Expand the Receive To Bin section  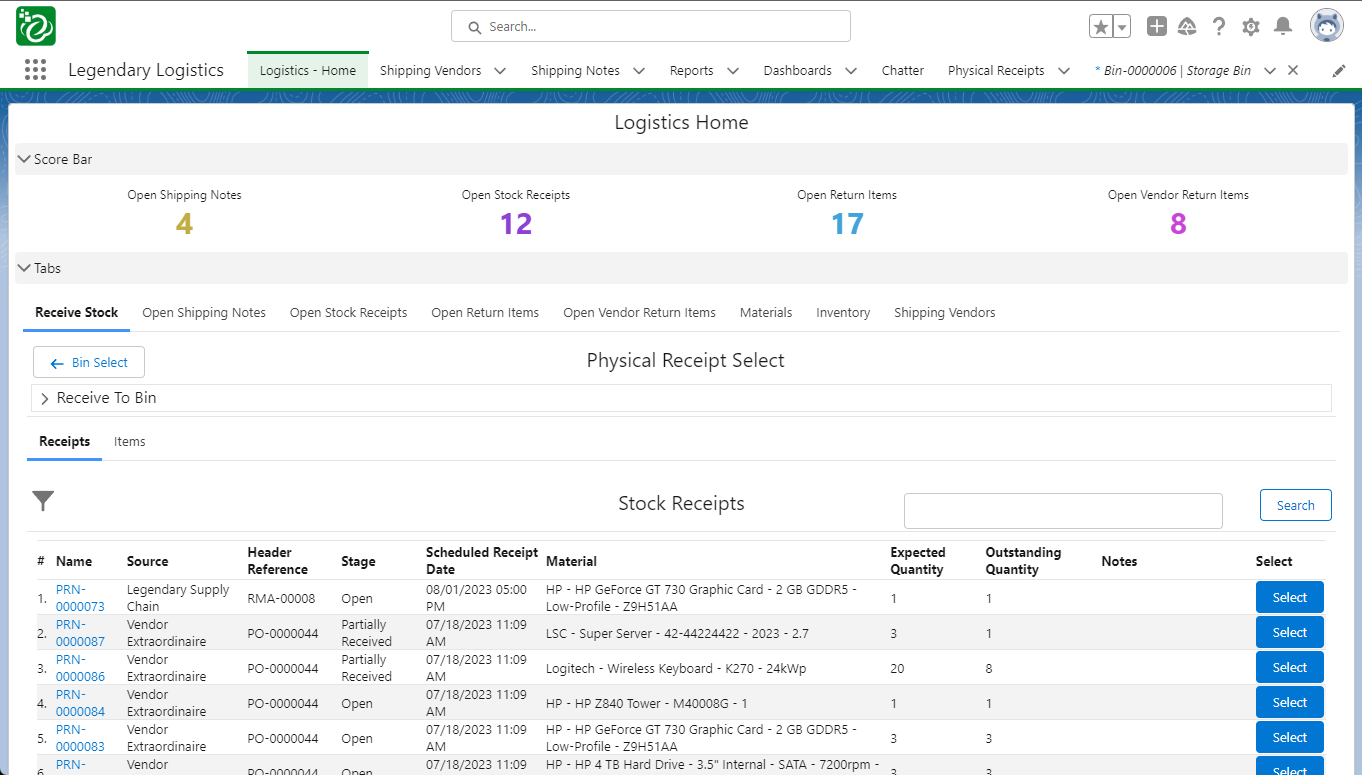pyautogui.click(x=45, y=398)
